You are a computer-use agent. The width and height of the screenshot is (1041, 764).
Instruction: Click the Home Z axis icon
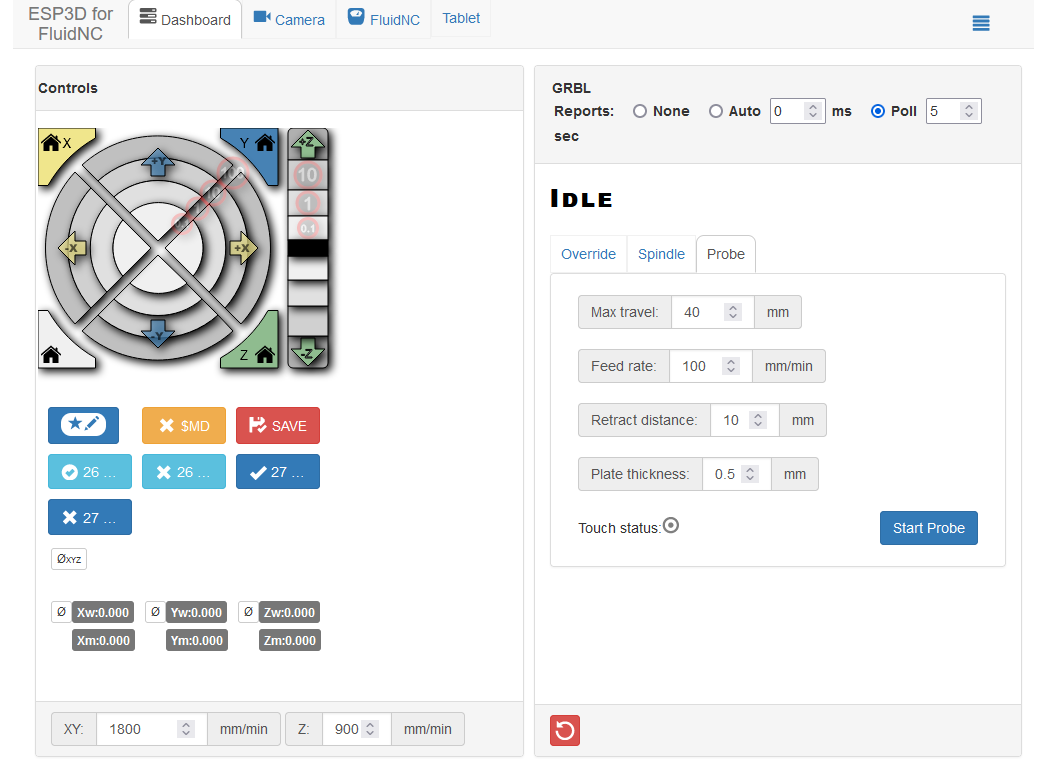(x=264, y=354)
